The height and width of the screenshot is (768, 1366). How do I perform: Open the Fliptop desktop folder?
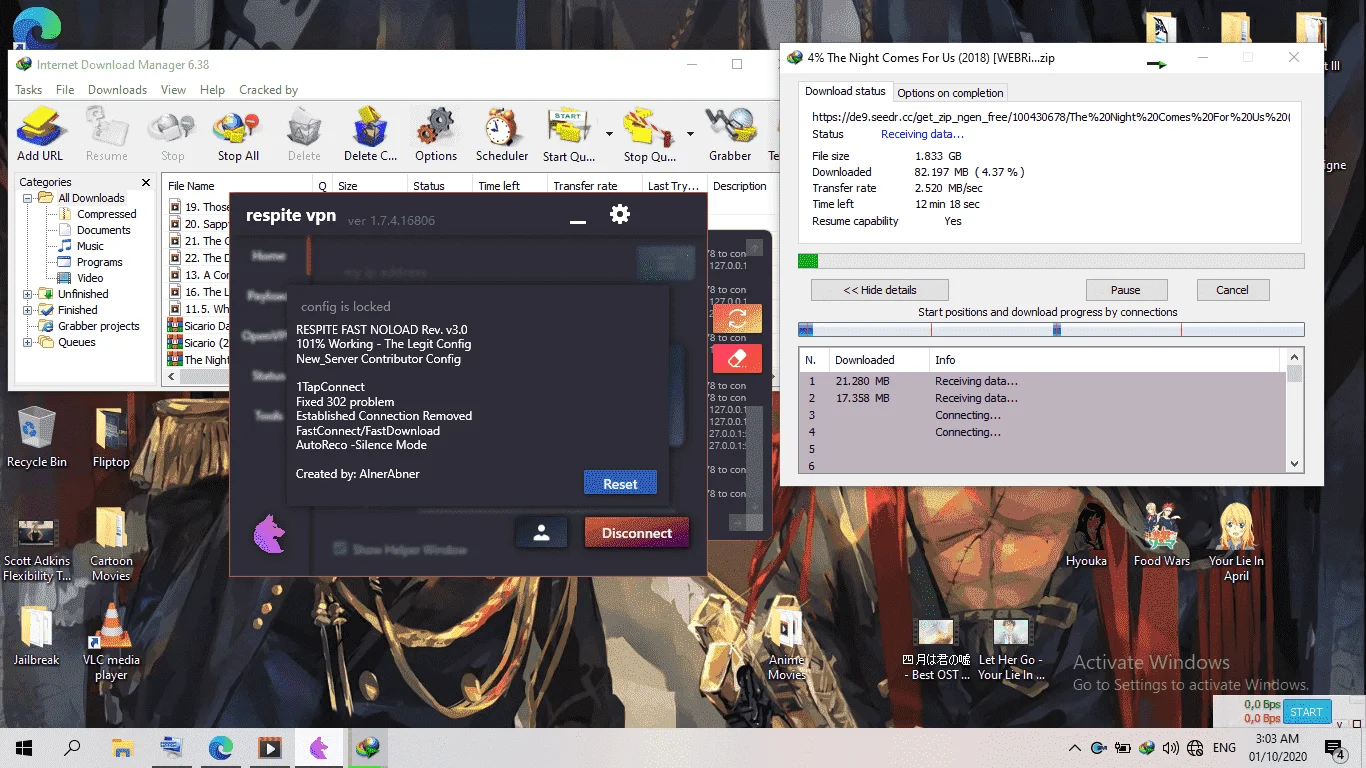(x=111, y=437)
